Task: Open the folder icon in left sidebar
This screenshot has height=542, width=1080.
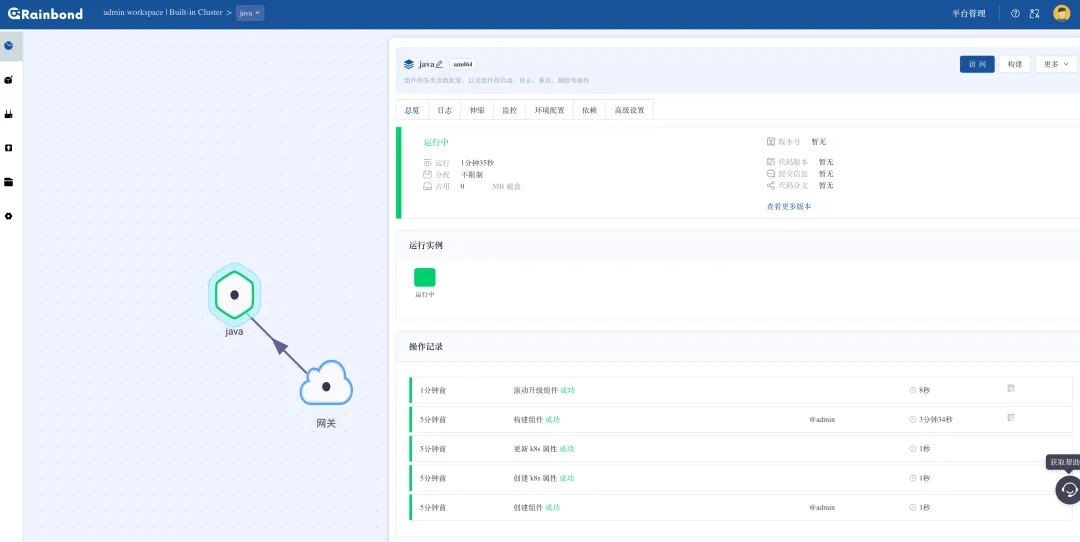Action: [x=9, y=182]
